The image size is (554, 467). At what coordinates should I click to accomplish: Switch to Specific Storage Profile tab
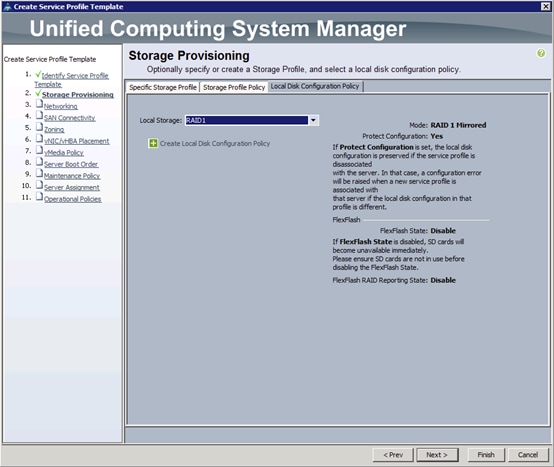click(x=163, y=87)
